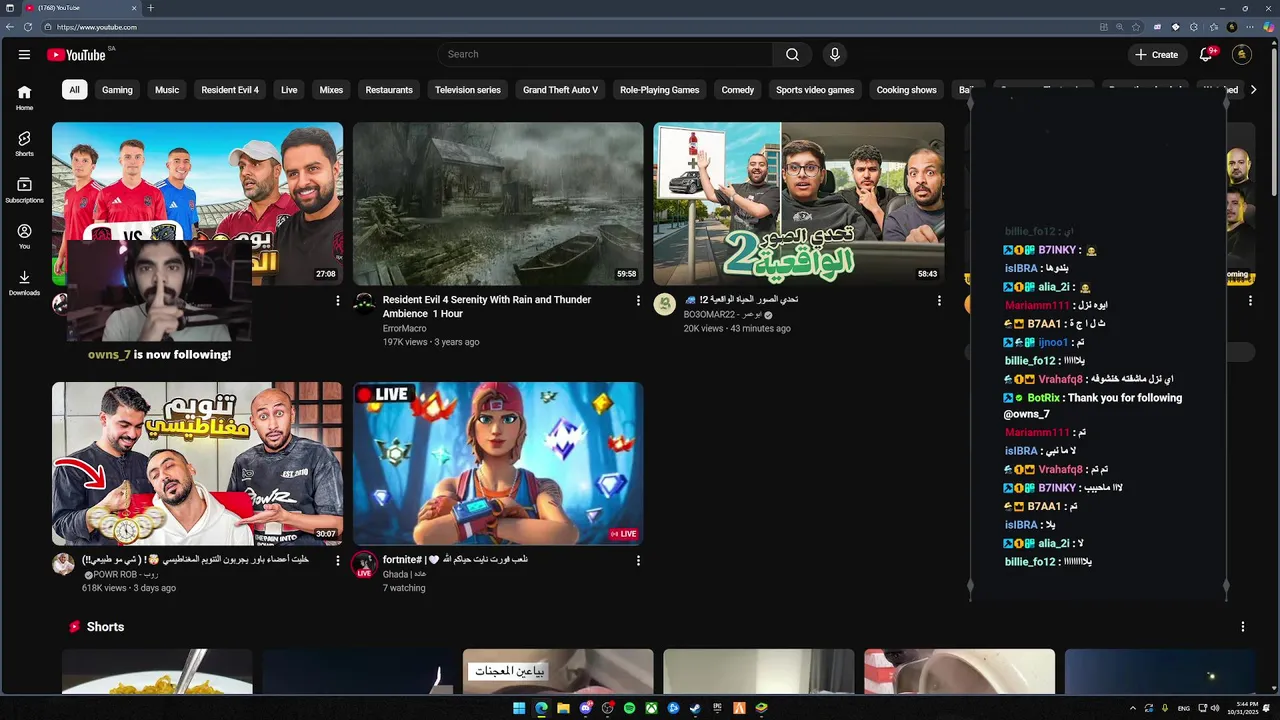Open the browser extensions icon
Image resolution: width=1280 pixels, height=720 pixels.
[1194, 27]
